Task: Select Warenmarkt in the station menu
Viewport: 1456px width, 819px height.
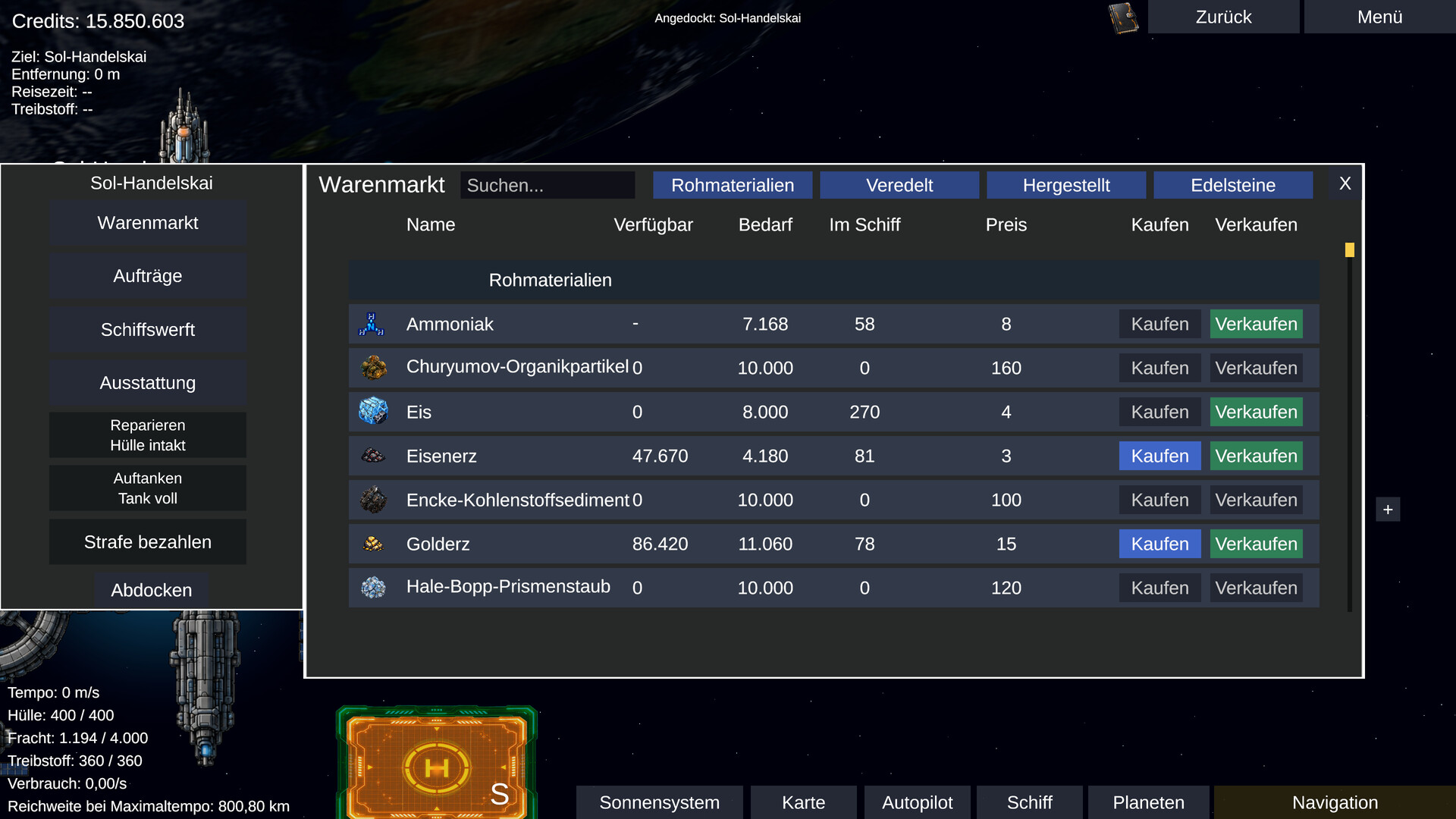Action: (x=148, y=223)
